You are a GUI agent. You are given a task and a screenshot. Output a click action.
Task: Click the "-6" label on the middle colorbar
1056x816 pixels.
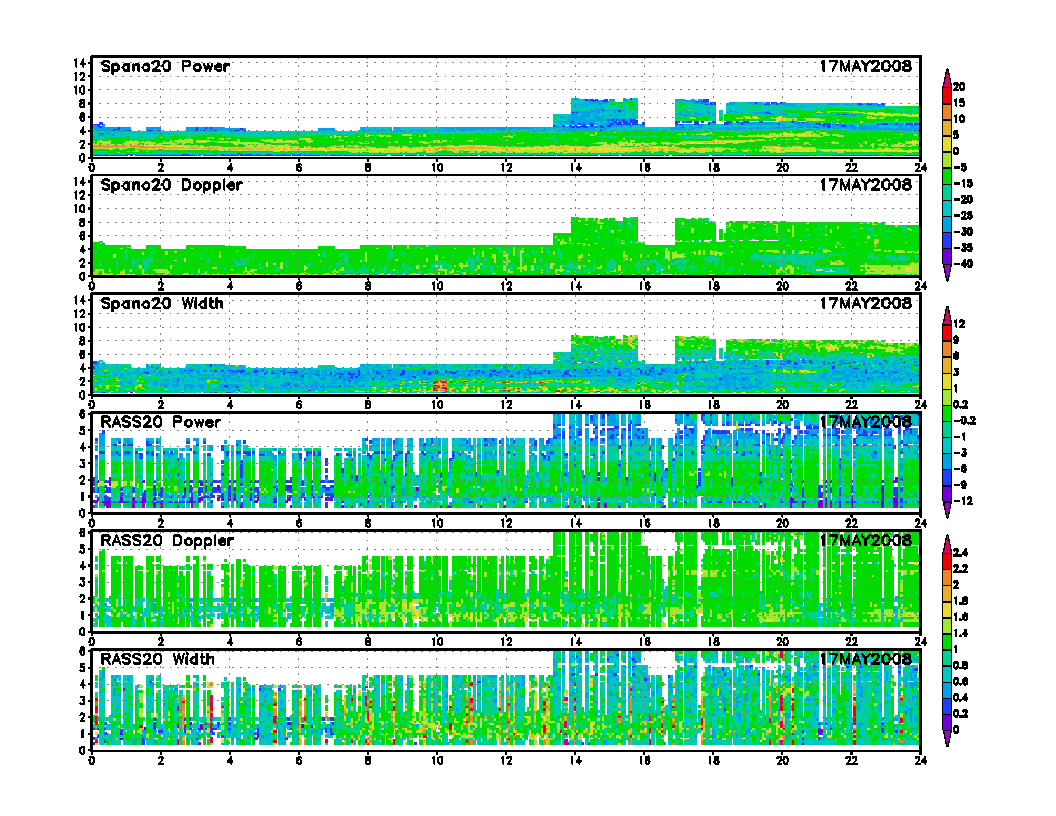tap(960, 469)
